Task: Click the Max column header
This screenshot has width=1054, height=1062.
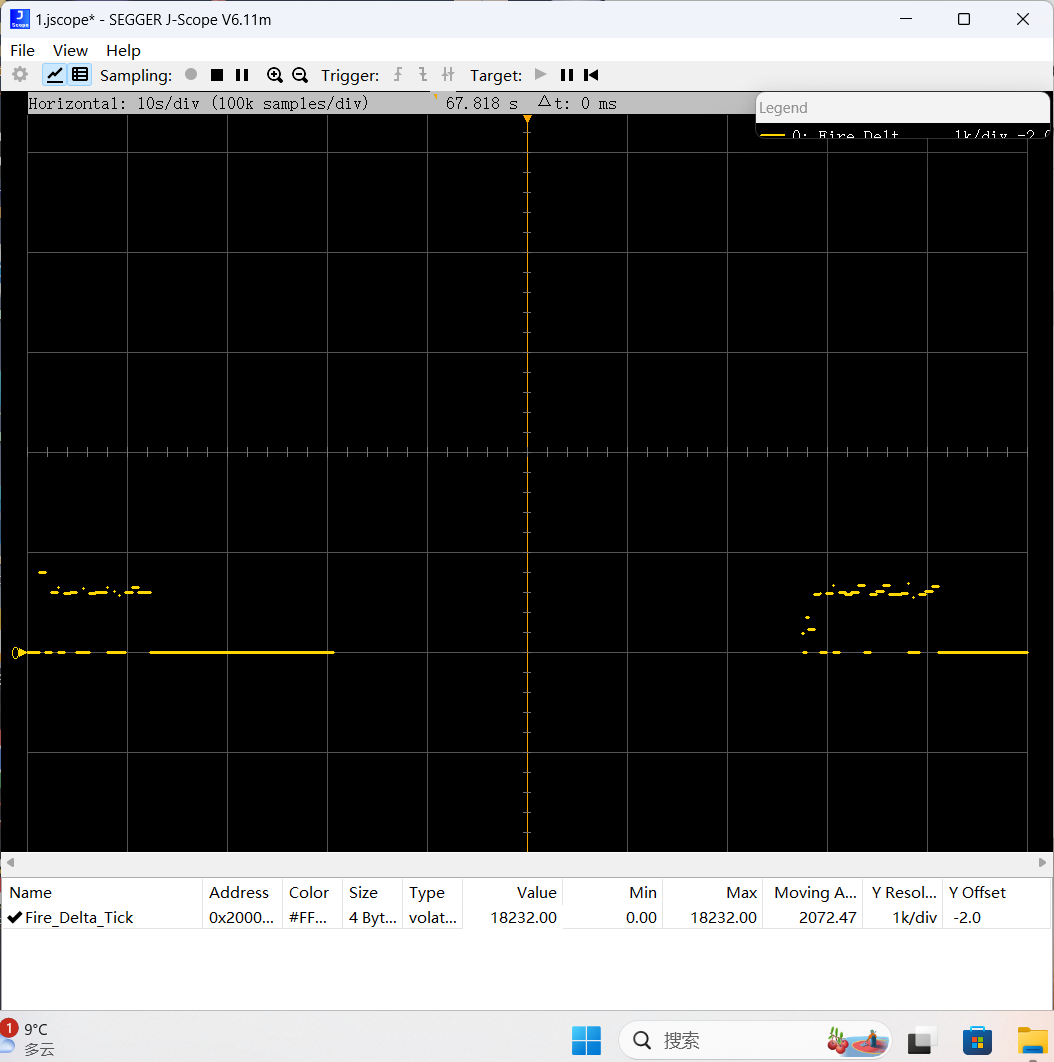Action: click(713, 892)
